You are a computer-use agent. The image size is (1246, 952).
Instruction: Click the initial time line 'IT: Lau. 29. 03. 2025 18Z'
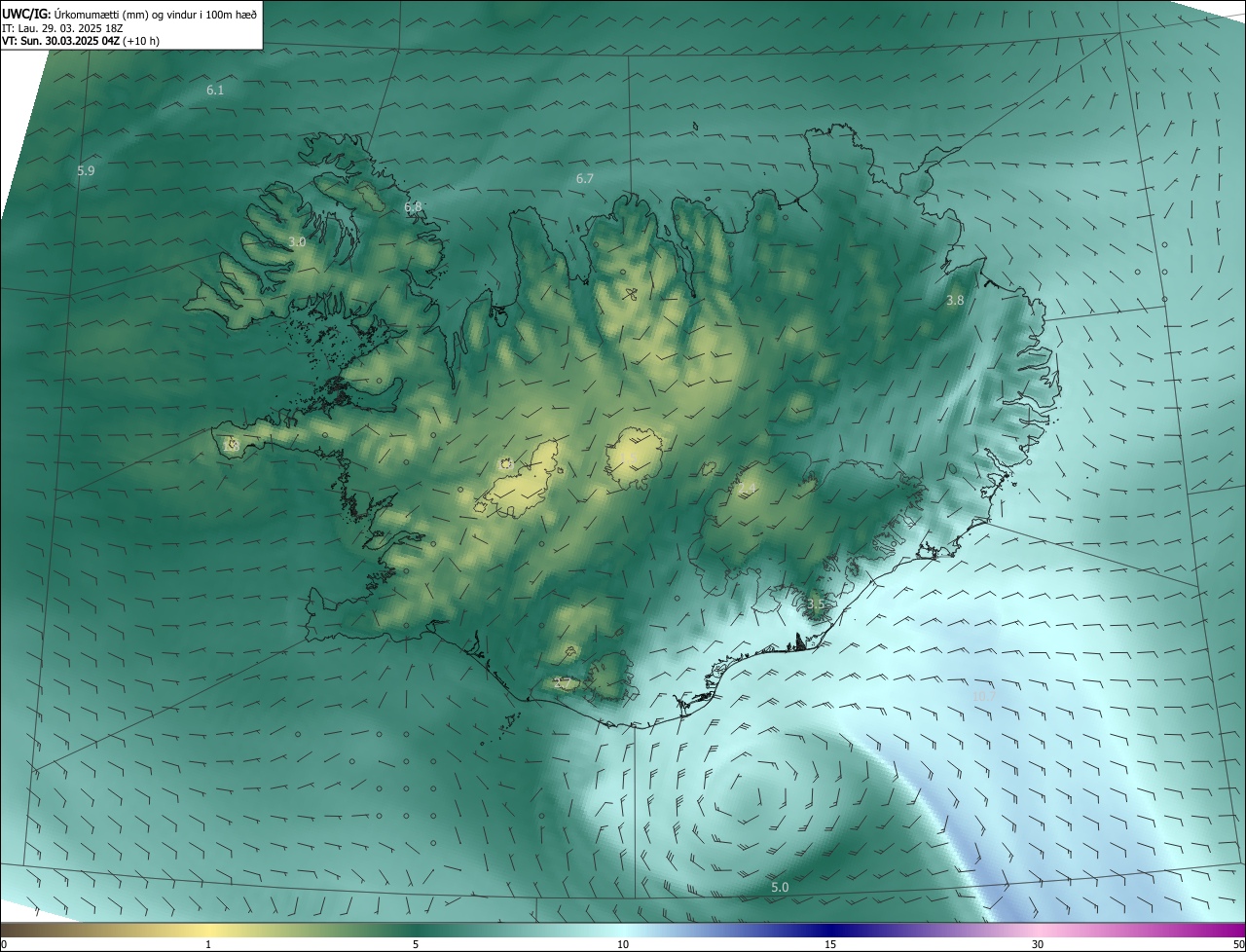point(64,28)
